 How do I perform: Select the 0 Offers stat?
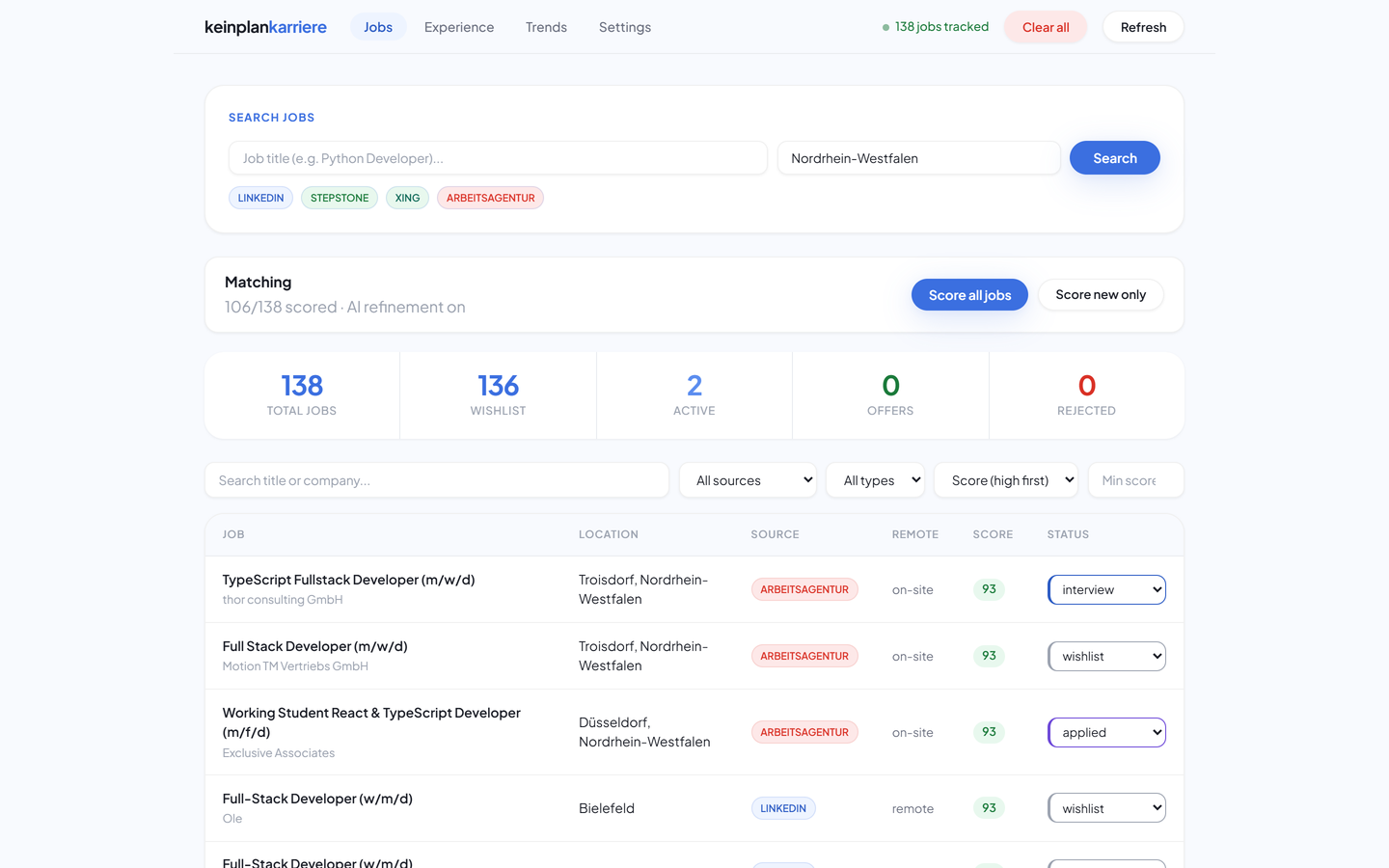click(890, 395)
